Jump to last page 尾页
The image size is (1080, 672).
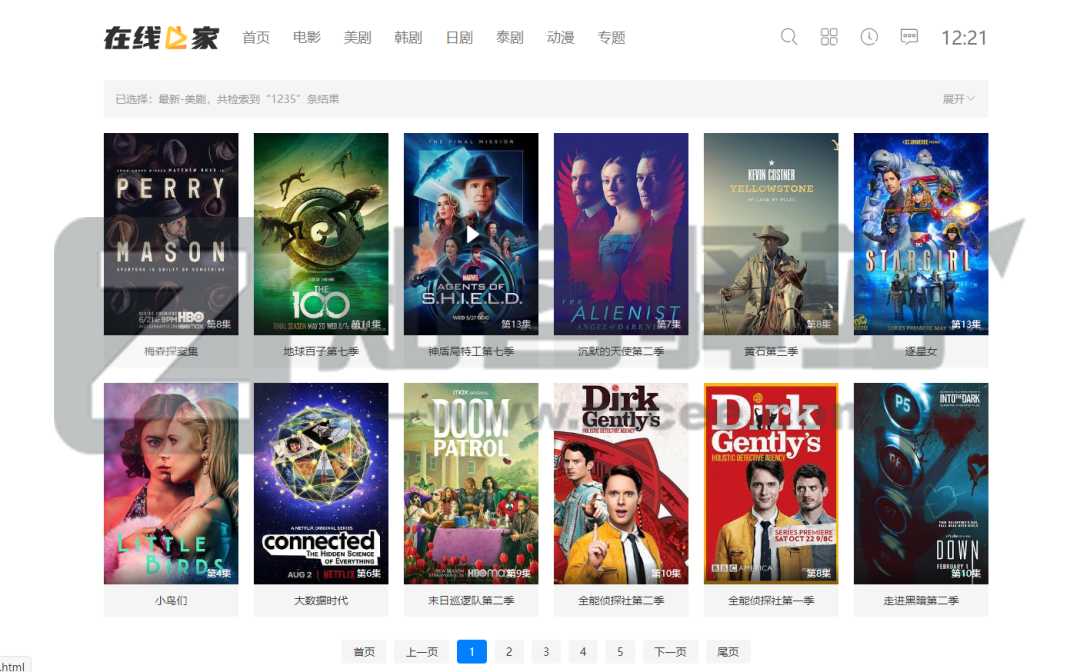coord(728,652)
